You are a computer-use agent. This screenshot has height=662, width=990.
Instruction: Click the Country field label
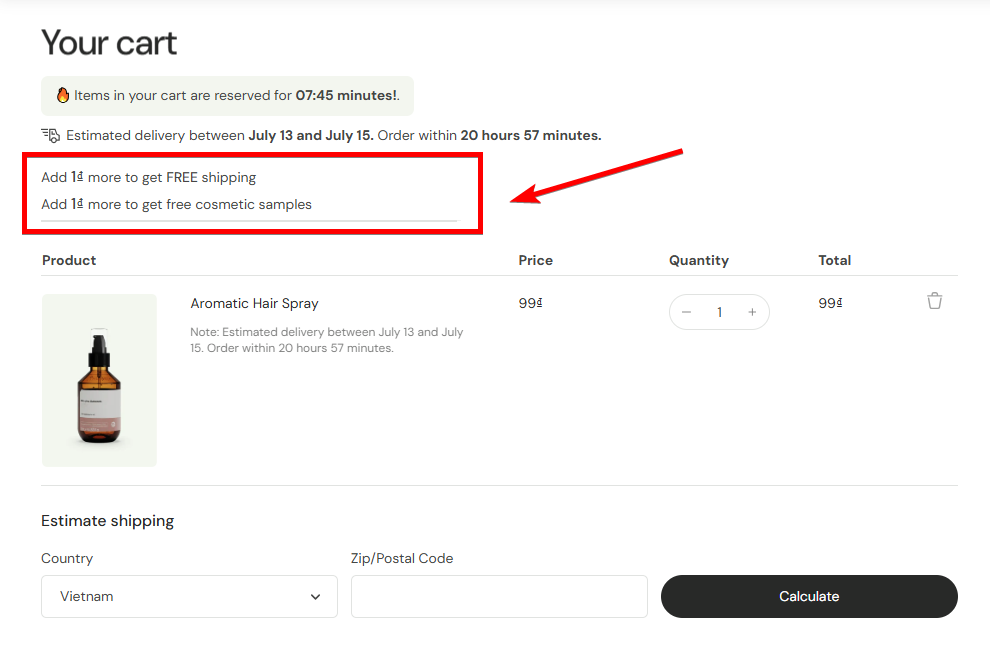[67, 559]
